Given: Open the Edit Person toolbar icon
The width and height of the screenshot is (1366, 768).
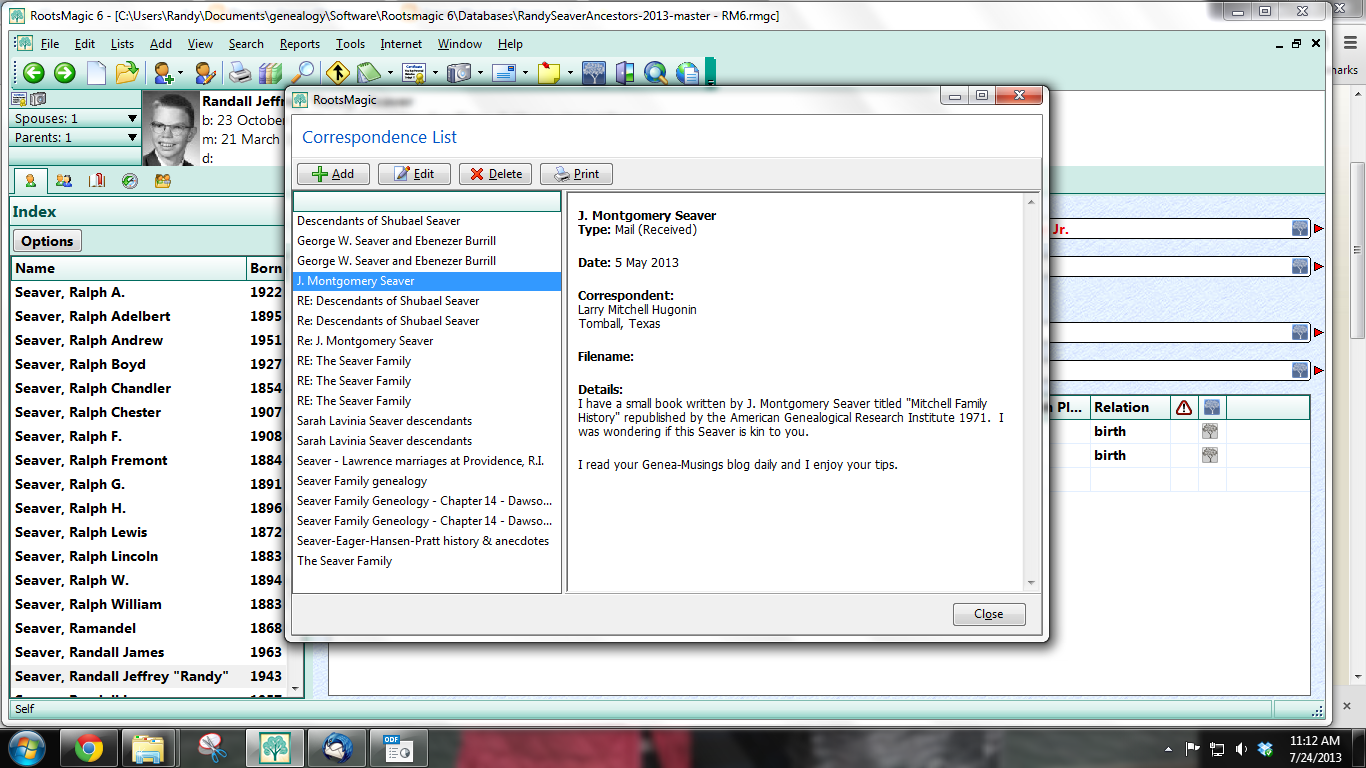Looking at the screenshot, I should tap(206, 72).
